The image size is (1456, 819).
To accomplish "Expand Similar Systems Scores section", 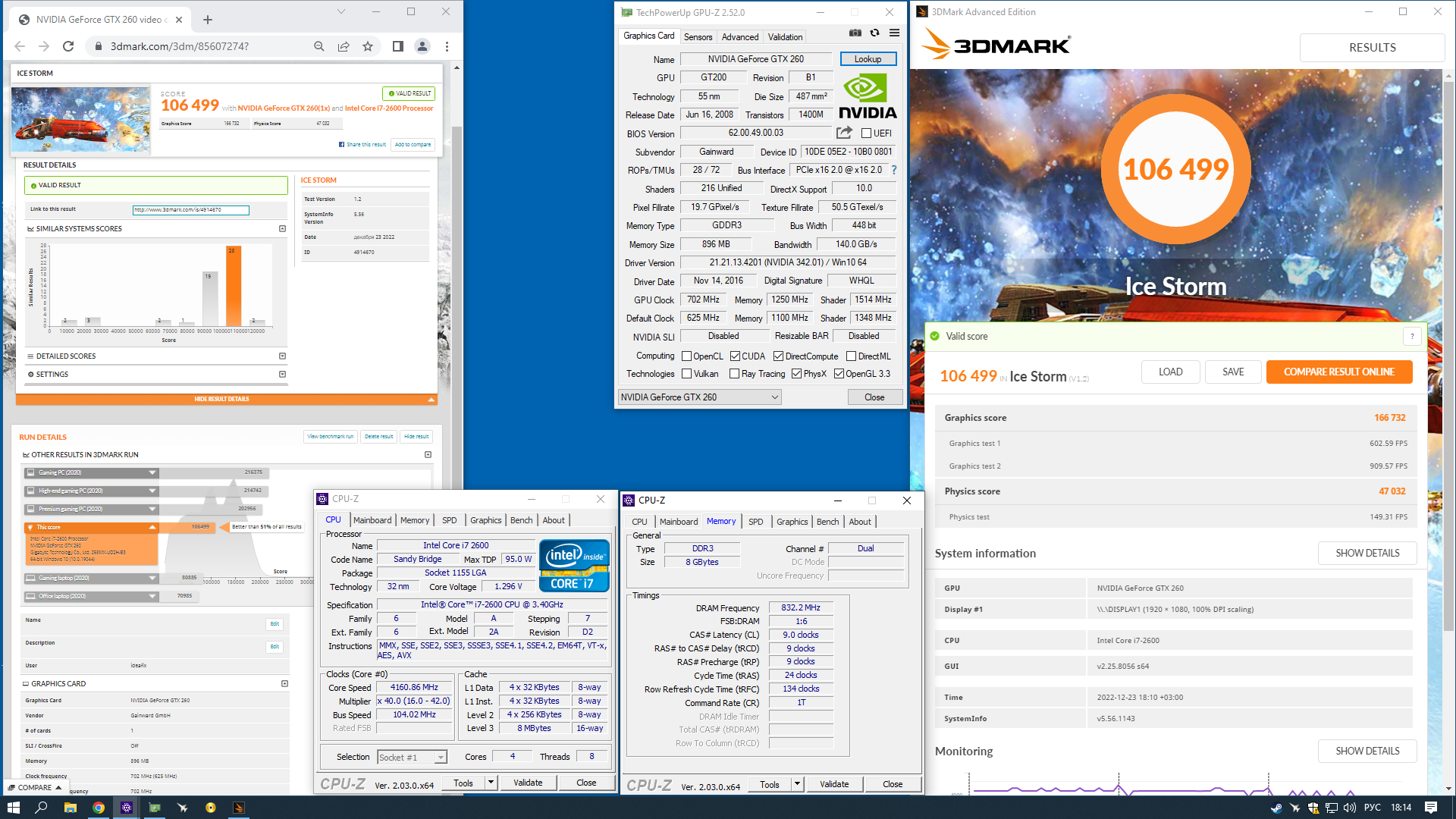I will (x=282, y=228).
